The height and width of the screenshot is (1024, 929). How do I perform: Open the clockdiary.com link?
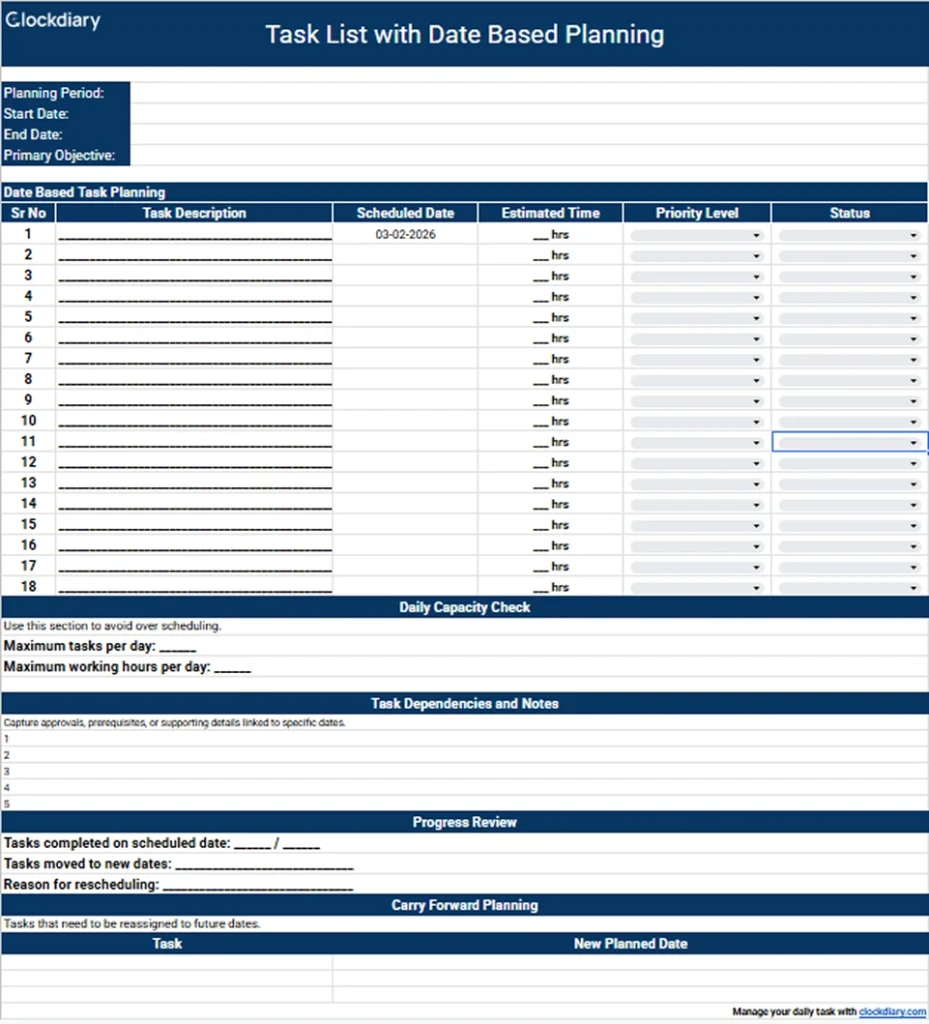[892, 1012]
